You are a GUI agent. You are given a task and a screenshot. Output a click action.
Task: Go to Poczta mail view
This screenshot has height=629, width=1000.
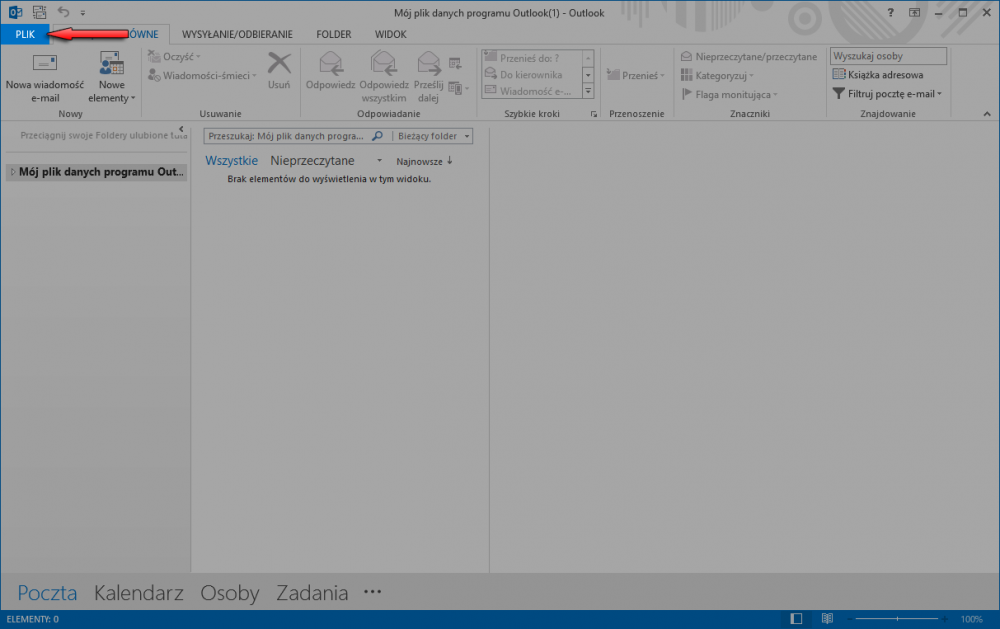[x=47, y=593]
